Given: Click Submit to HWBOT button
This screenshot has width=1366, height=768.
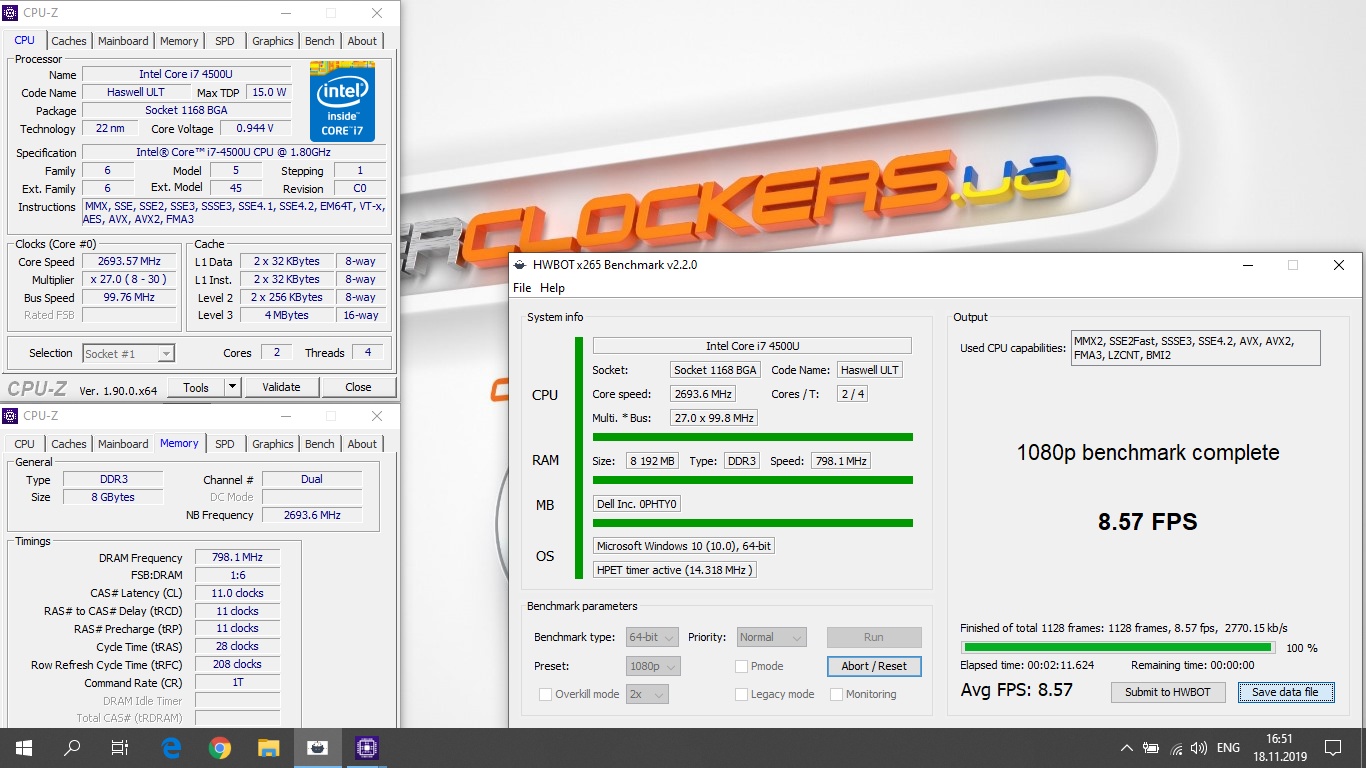Looking at the screenshot, I should point(1168,692).
